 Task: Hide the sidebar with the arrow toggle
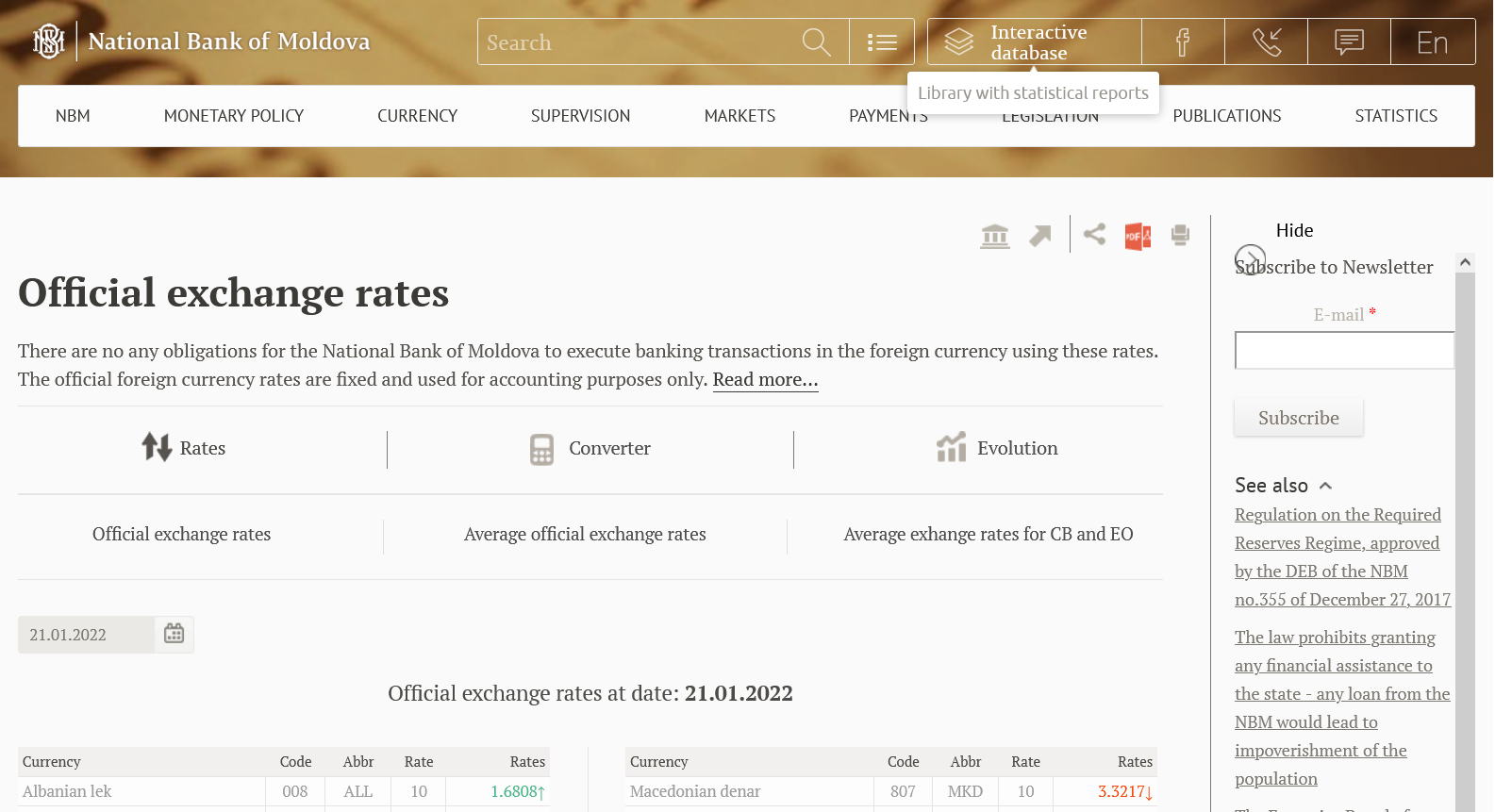(1250, 258)
